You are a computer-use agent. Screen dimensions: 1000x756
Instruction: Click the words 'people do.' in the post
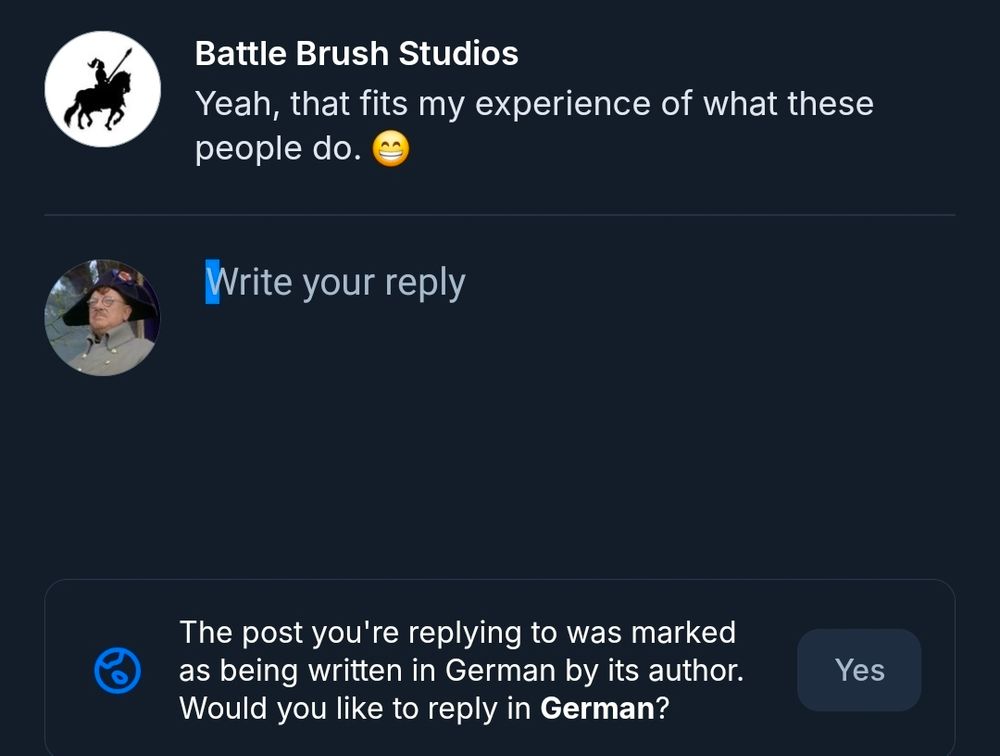pyautogui.click(x=277, y=149)
